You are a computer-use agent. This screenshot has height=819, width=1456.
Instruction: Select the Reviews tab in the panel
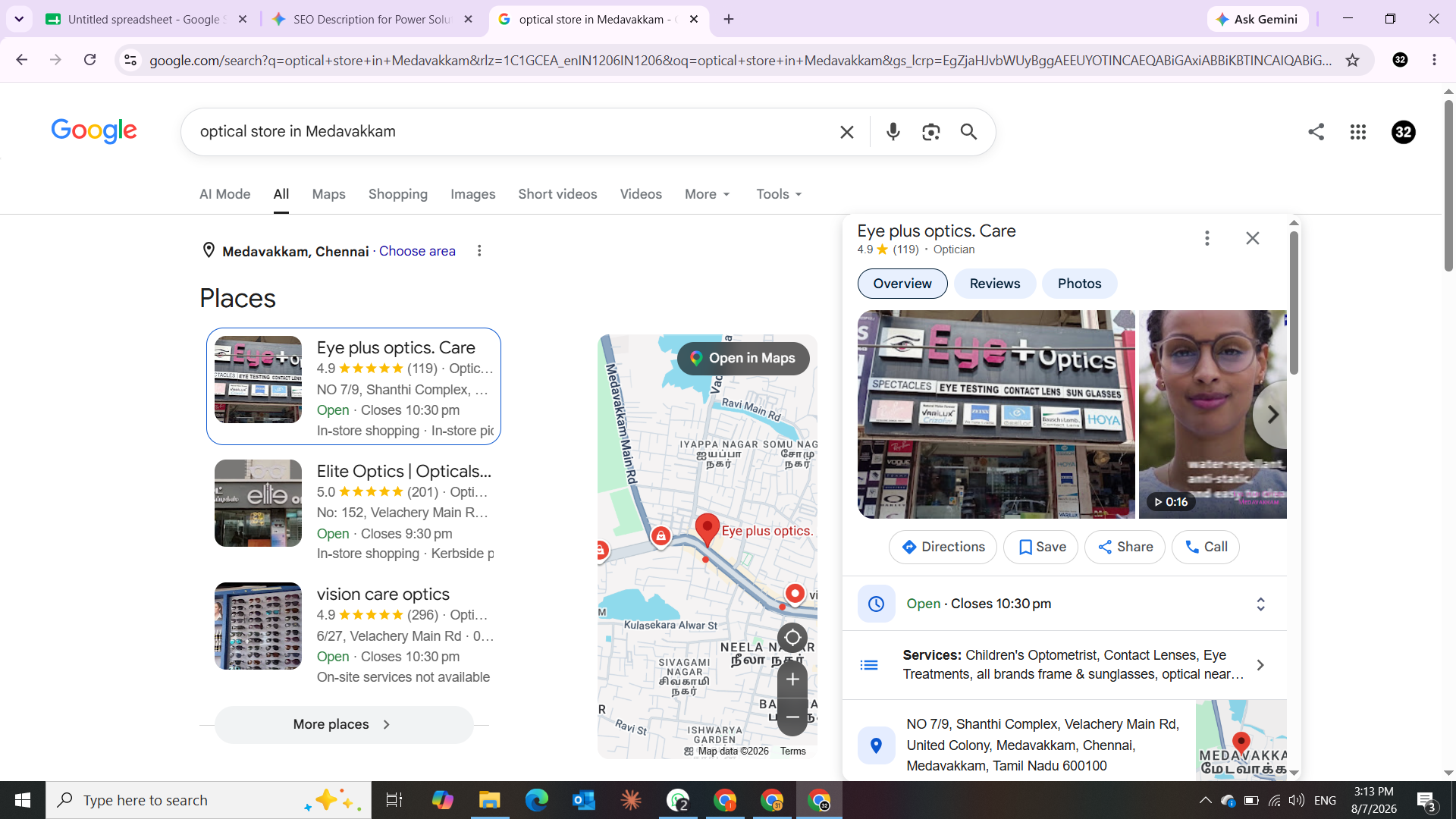tap(994, 284)
